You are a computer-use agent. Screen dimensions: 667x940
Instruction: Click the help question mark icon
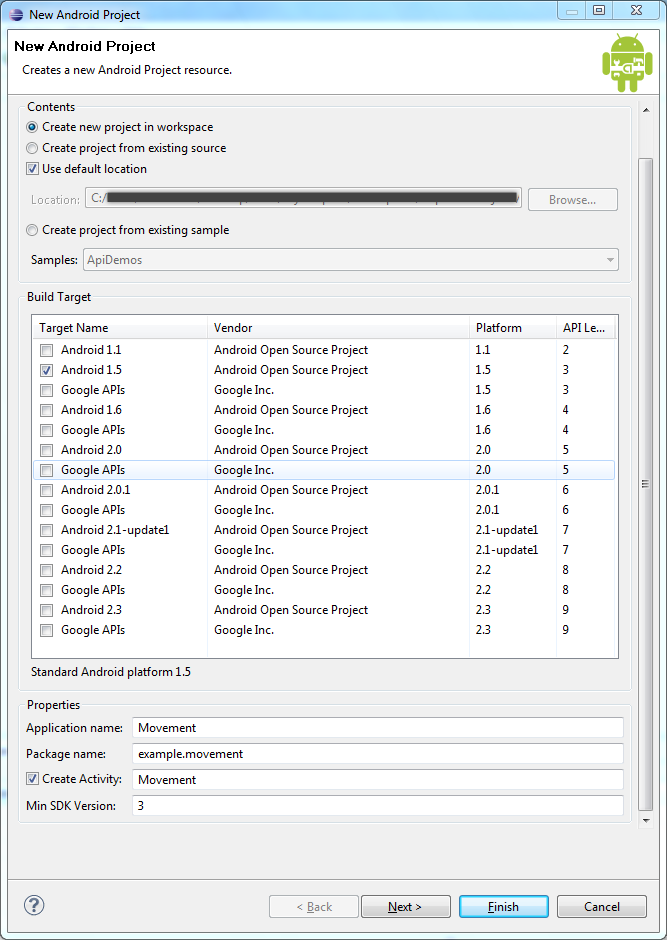click(x=34, y=905)
